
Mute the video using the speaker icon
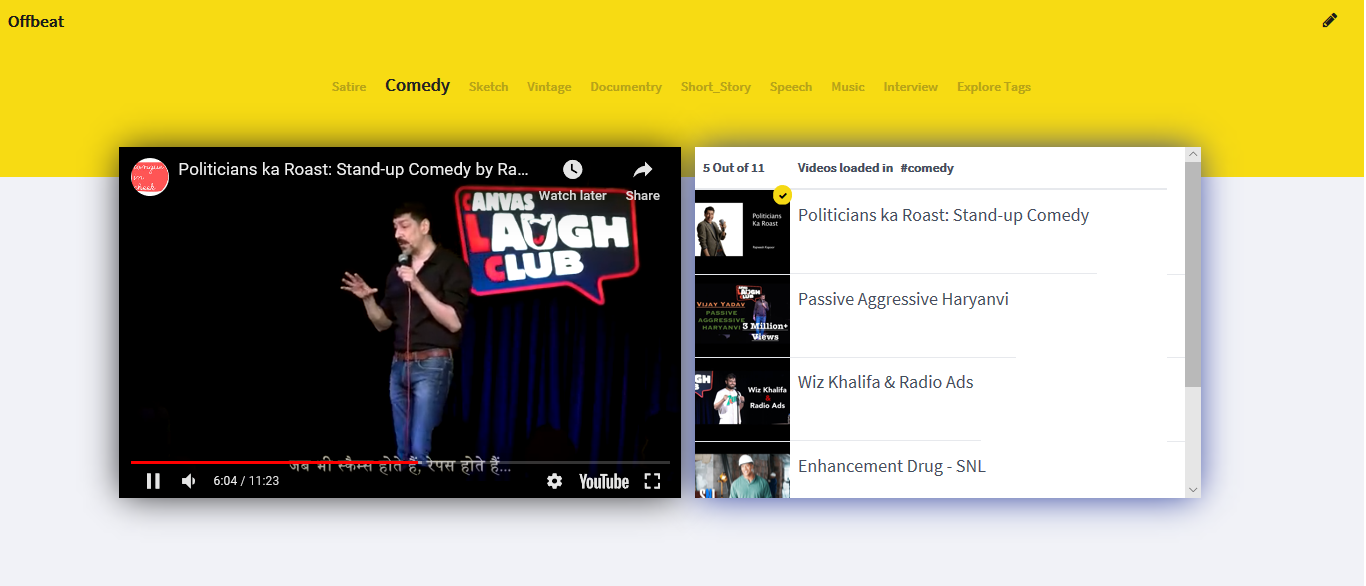pos(189,481)
